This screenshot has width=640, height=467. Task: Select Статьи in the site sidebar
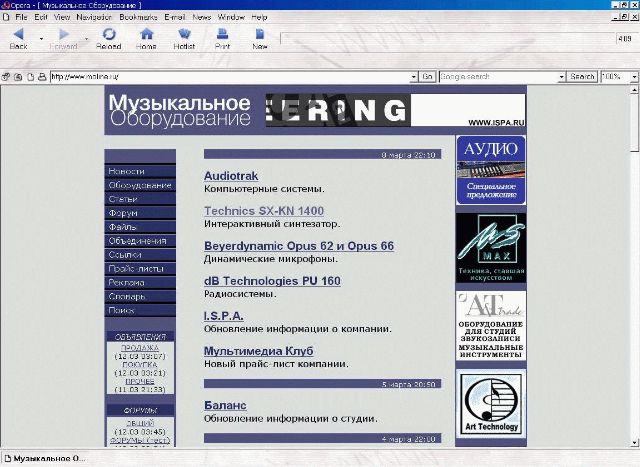point(140,199)
